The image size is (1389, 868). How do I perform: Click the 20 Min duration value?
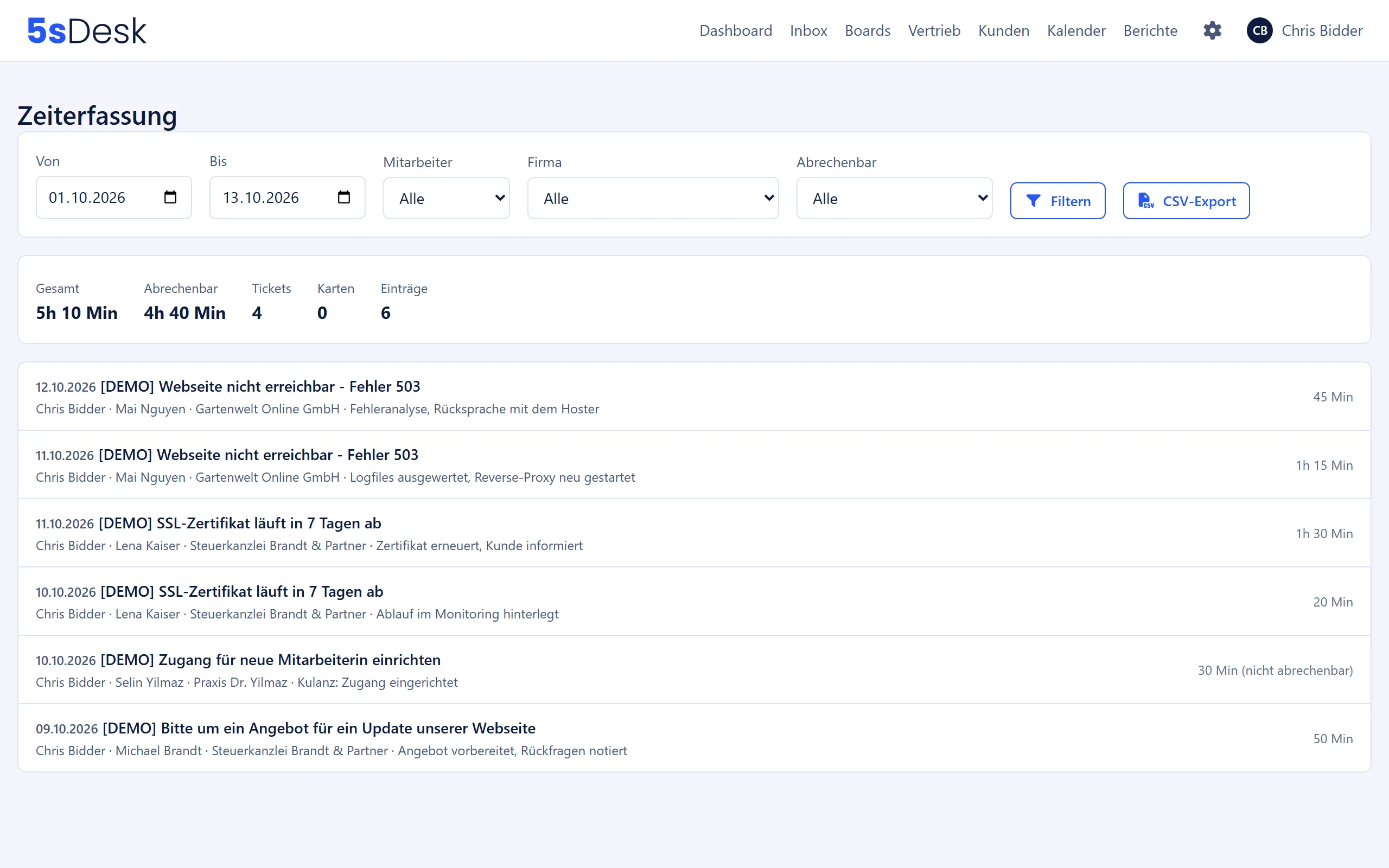[1333, 602]
